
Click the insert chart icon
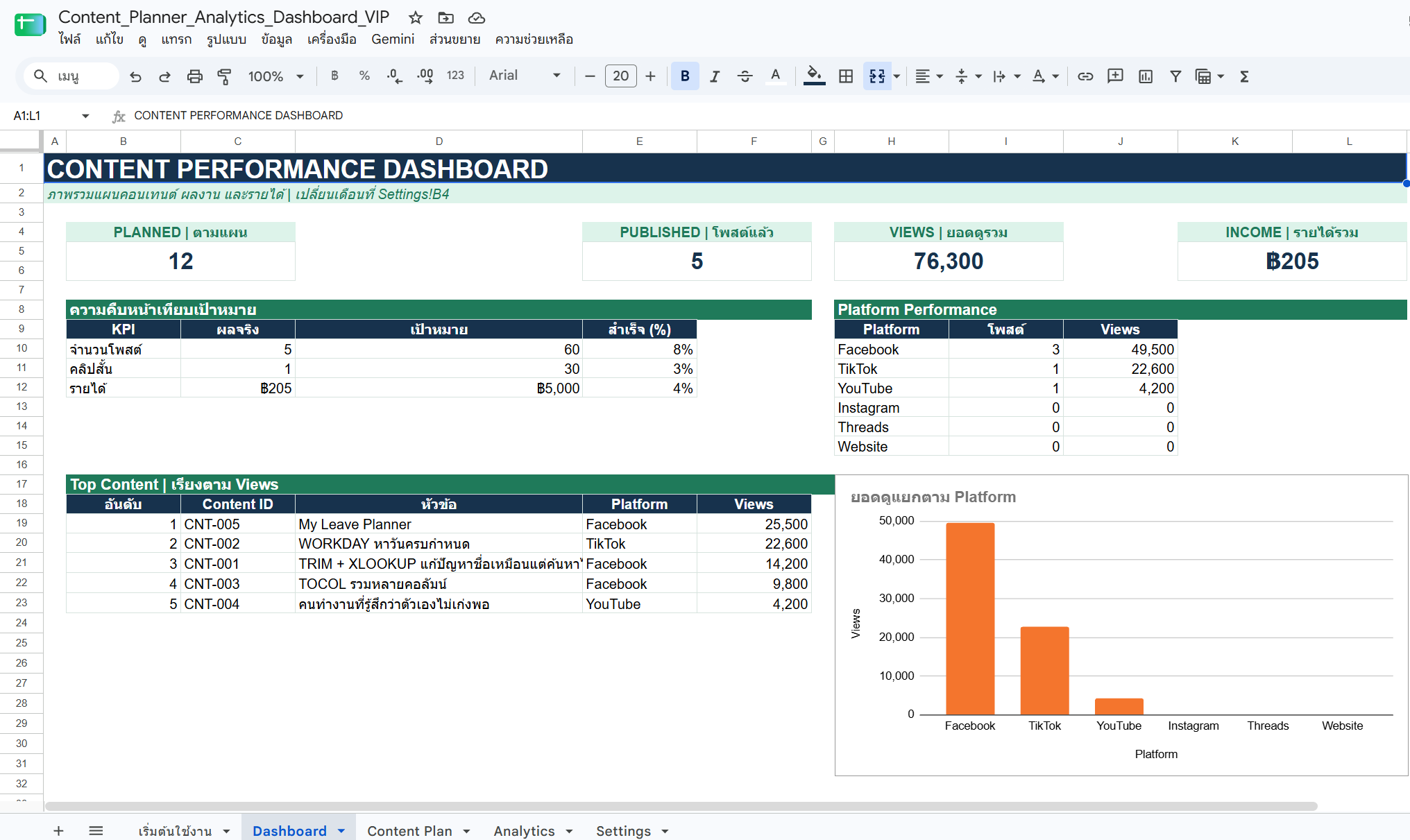pos(1146,76)
